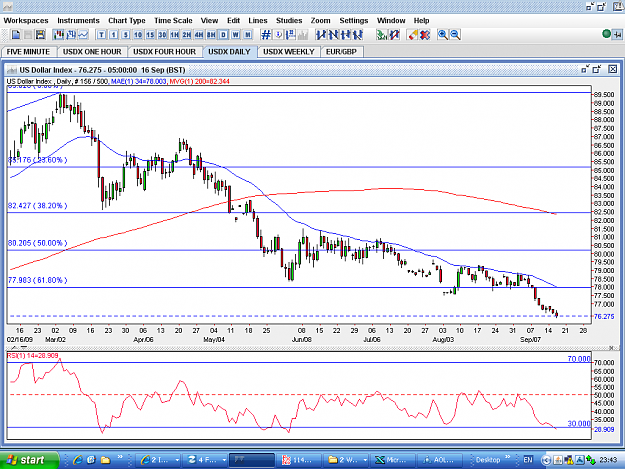Click the US Dollar Index chart title

click(102, 70)
